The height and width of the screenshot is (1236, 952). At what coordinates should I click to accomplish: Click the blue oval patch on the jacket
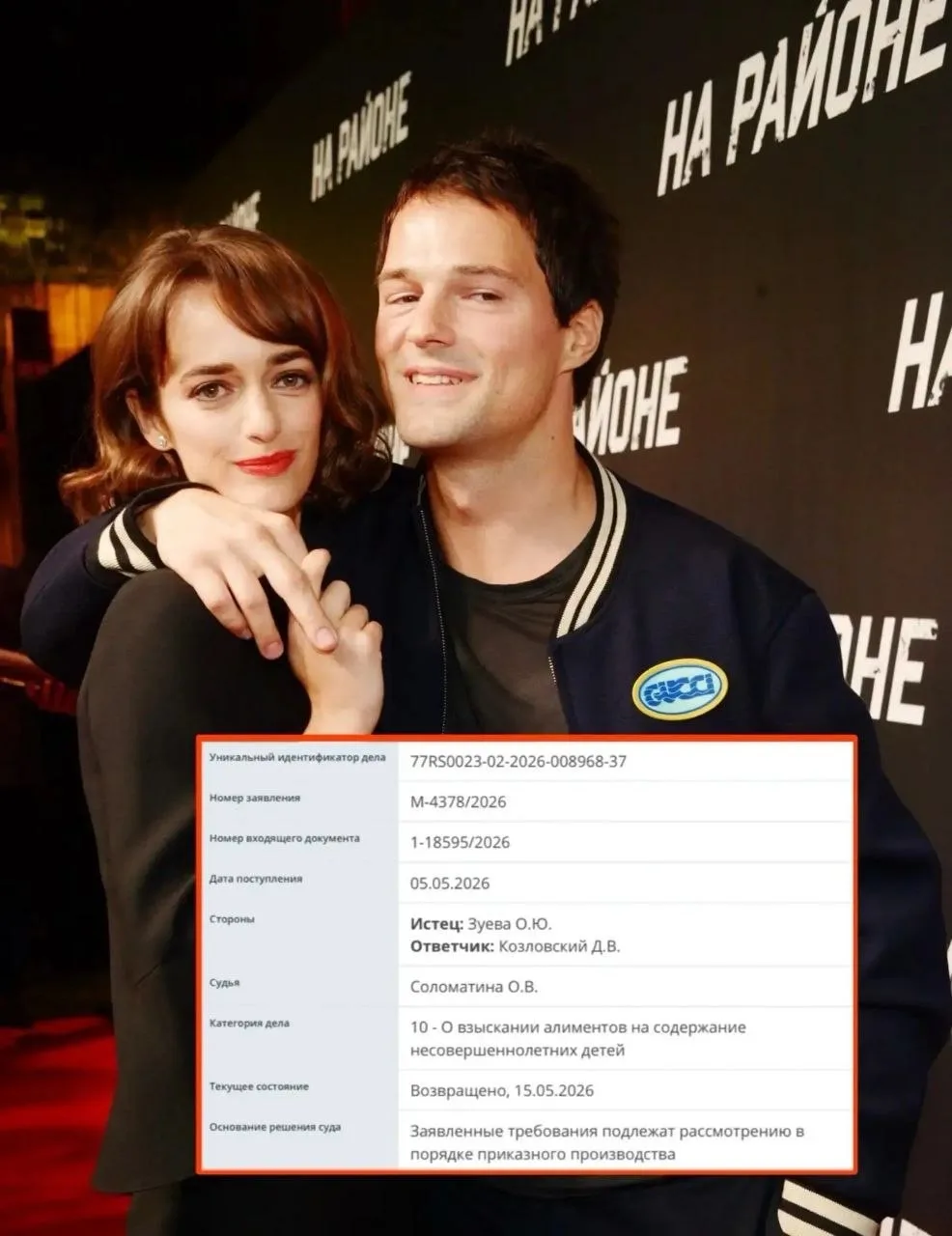(680, 689)
